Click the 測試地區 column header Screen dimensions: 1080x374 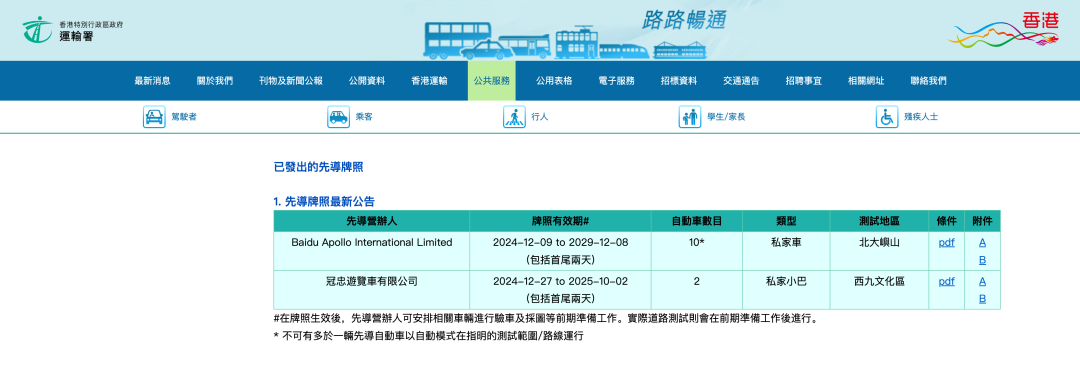pos(879,221)
